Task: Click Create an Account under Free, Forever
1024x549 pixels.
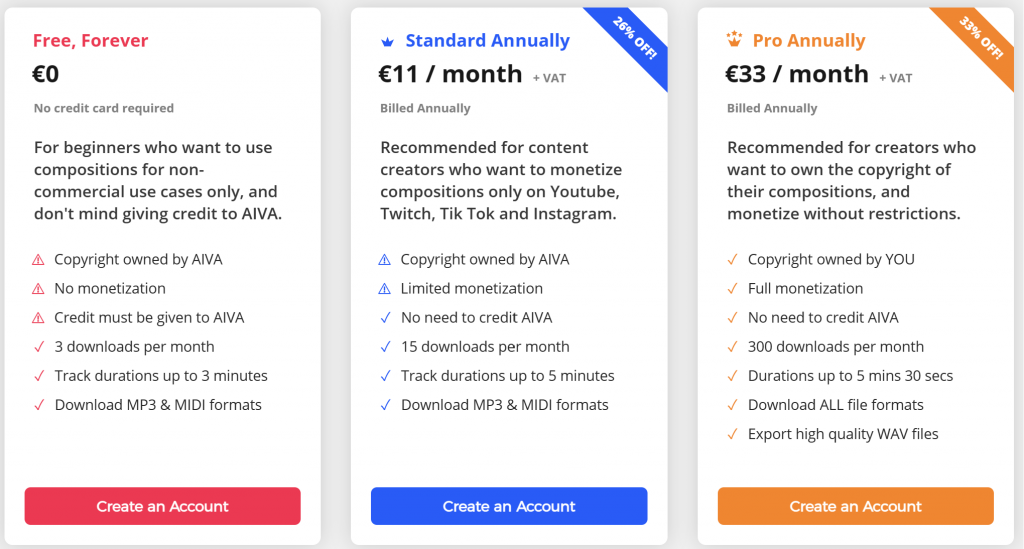Action: [x=163, y=506]
